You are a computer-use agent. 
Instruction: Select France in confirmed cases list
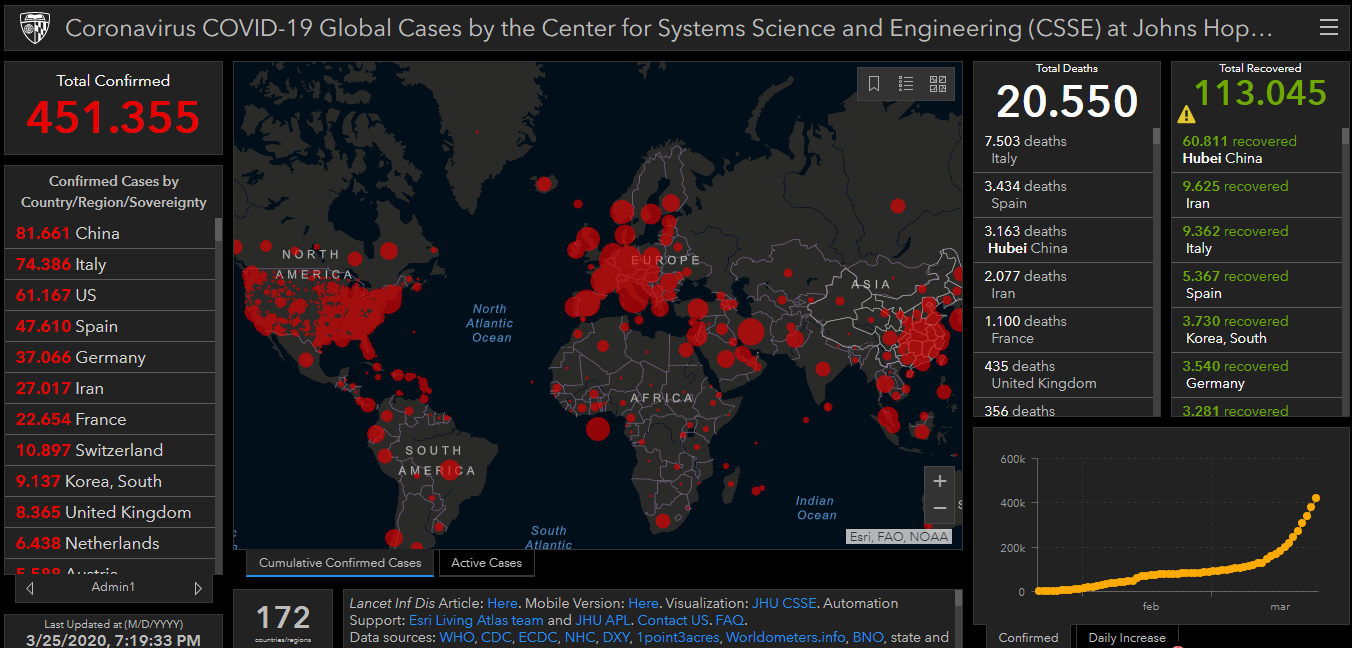110,419
